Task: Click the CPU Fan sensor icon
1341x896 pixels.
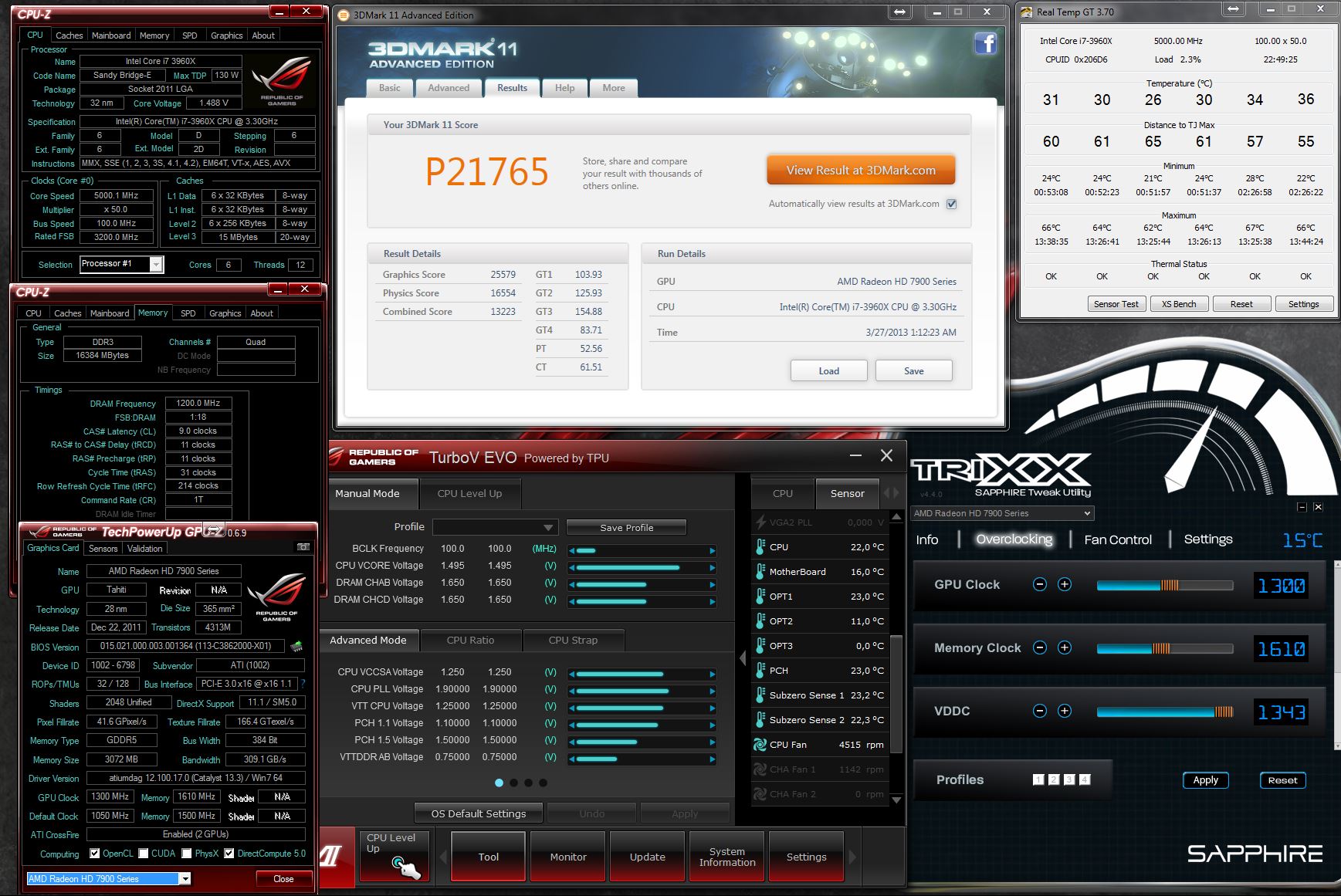Action: click(x=760, y=745)
